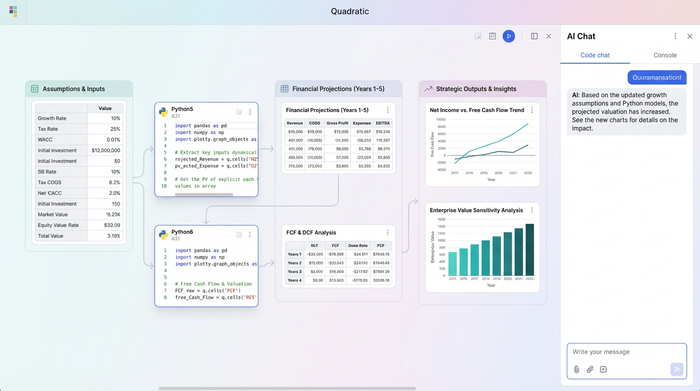The image size is (700, 391).
Task: Click the Value column header
Action: click(105, 108)
